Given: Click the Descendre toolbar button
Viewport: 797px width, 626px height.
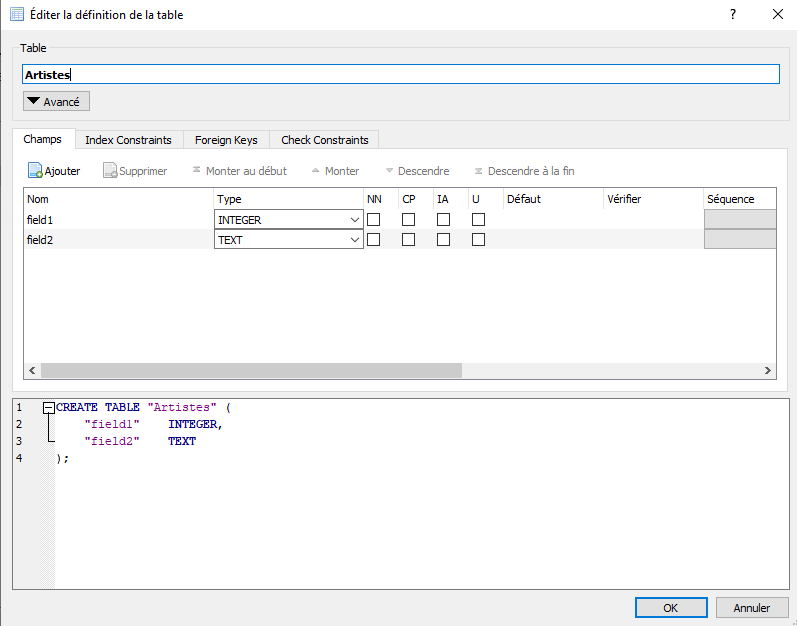Looking at the screenshot, I should pyautogui.click(x=417, y=171).
